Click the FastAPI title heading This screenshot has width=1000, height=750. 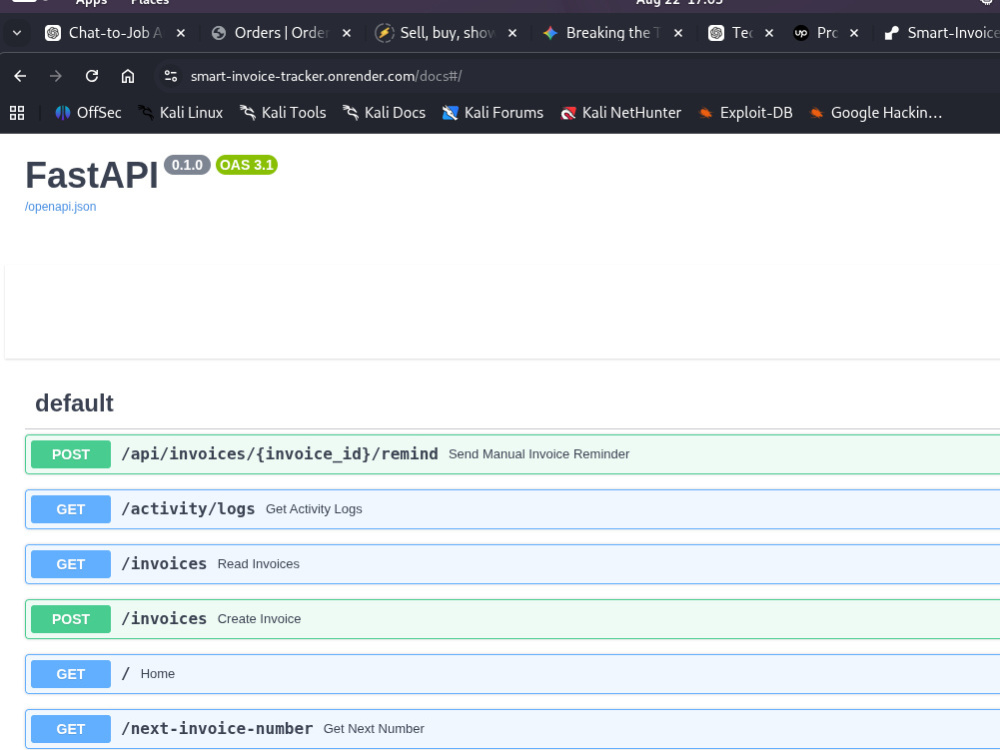(91, 175)
